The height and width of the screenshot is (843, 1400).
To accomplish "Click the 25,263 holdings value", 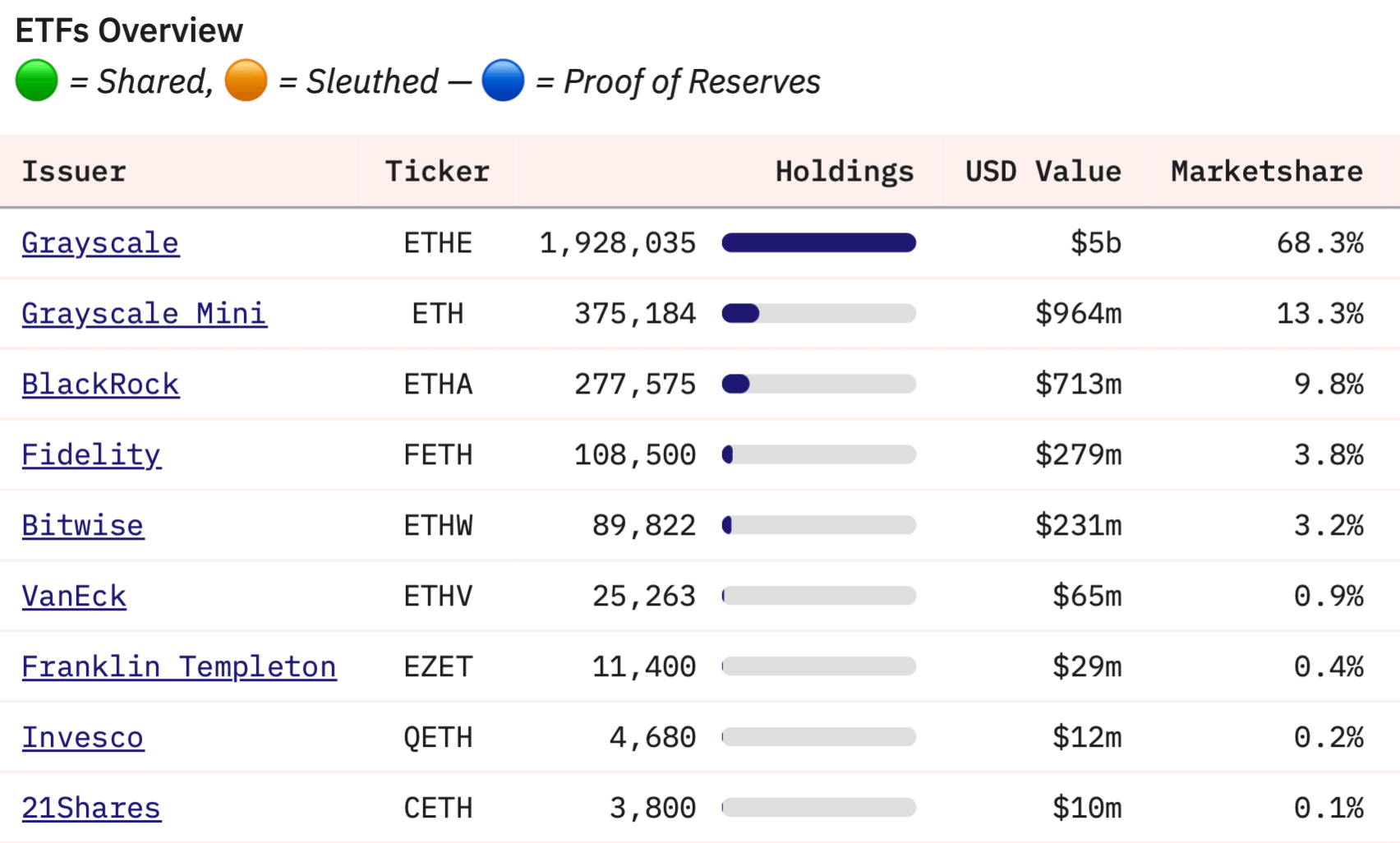I will point(644,597).
